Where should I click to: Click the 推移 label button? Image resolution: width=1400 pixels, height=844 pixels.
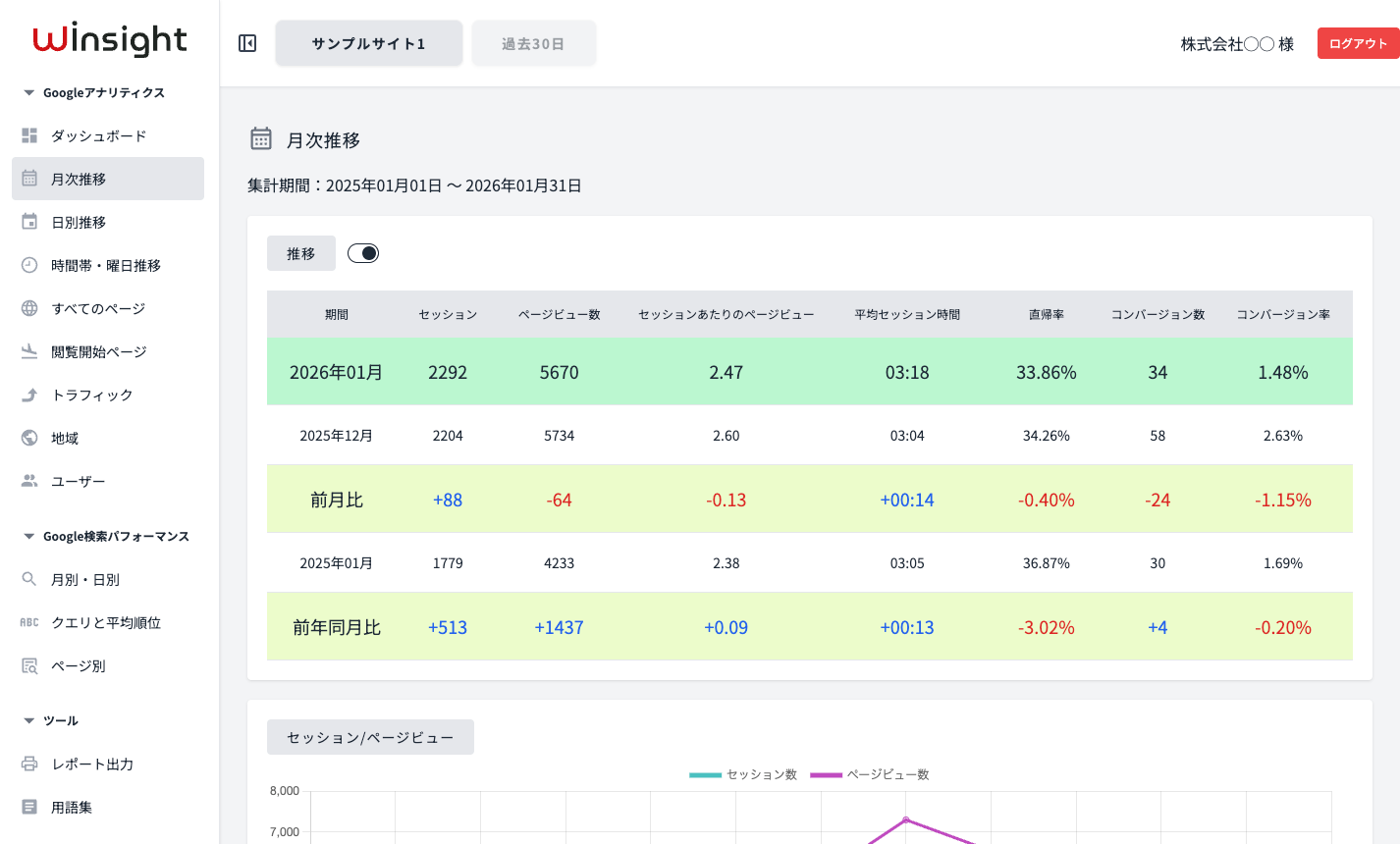[x=301, y=253]
